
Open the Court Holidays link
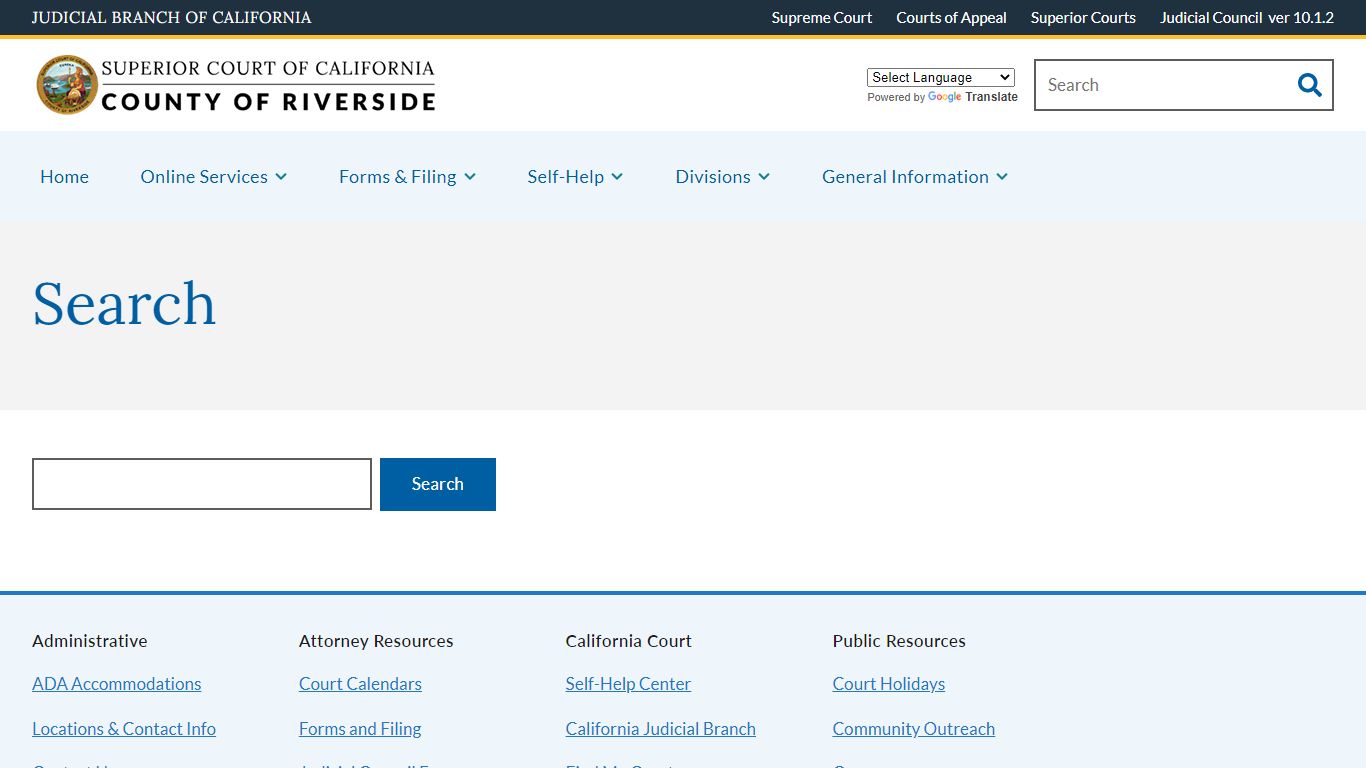(x=889, y=684)
